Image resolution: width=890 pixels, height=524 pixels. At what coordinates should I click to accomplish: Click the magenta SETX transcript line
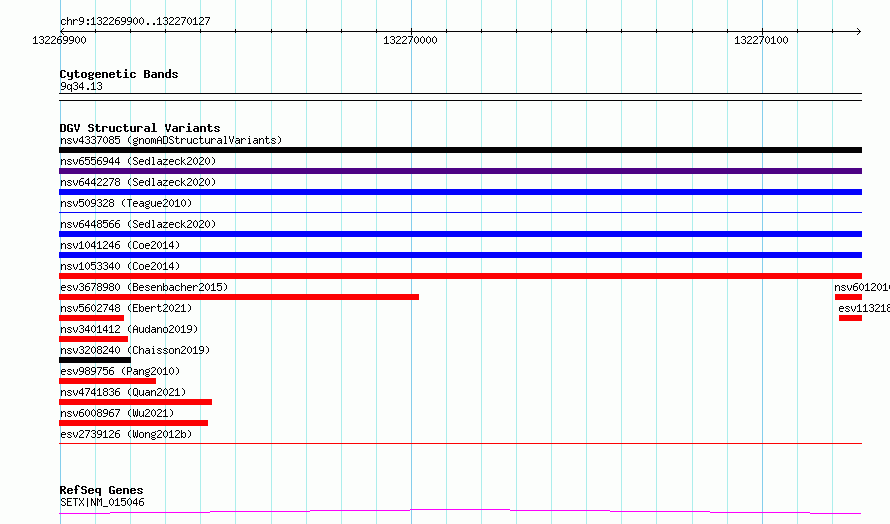(x=460, y=512)
